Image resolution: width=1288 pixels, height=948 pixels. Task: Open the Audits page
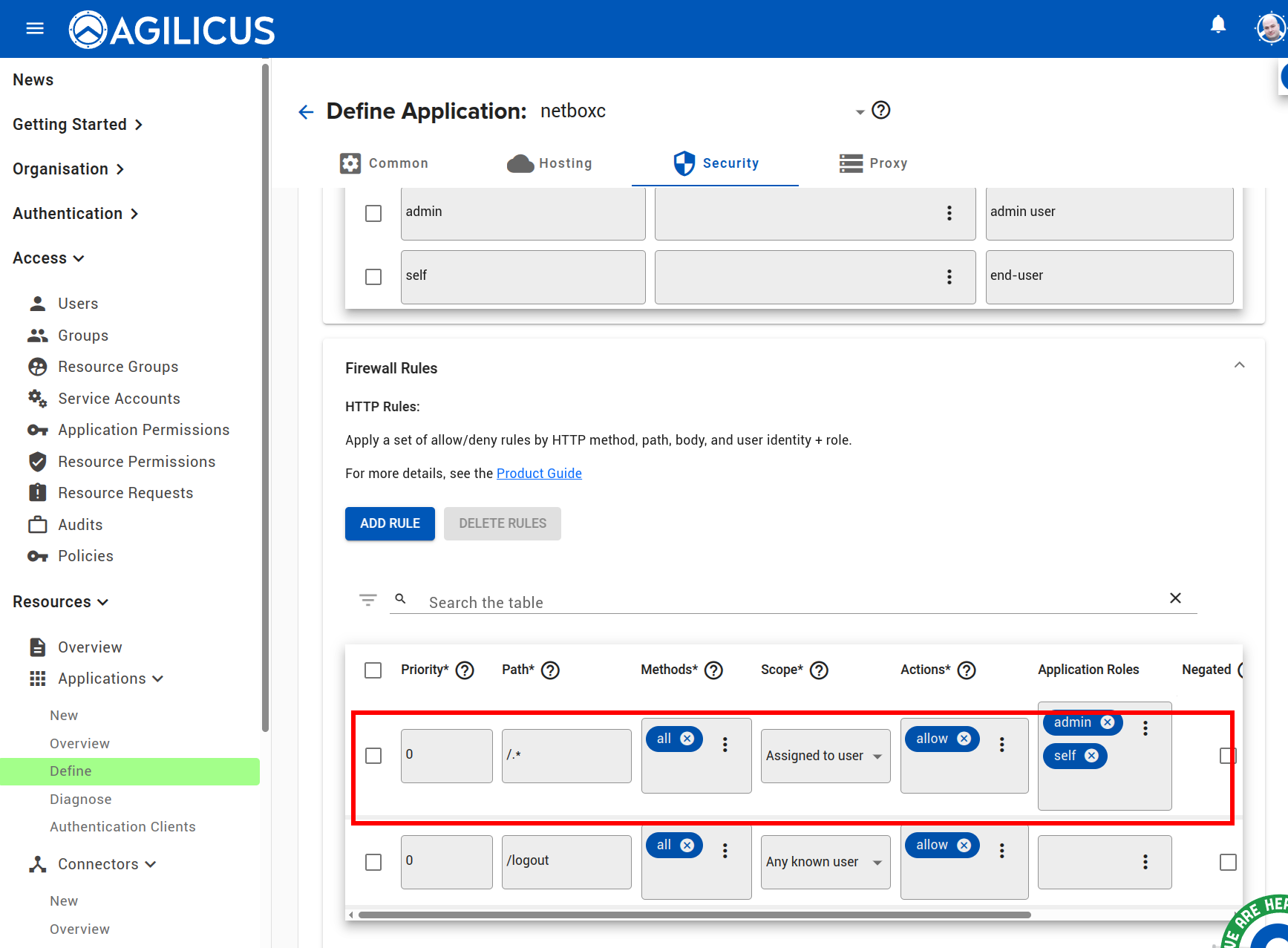[x=80, y=524]
